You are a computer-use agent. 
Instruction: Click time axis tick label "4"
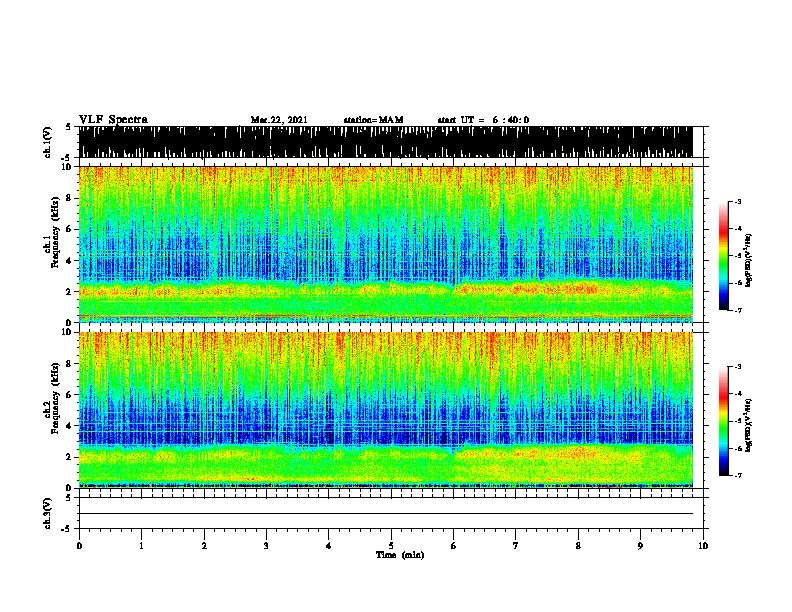coord(328,545)
